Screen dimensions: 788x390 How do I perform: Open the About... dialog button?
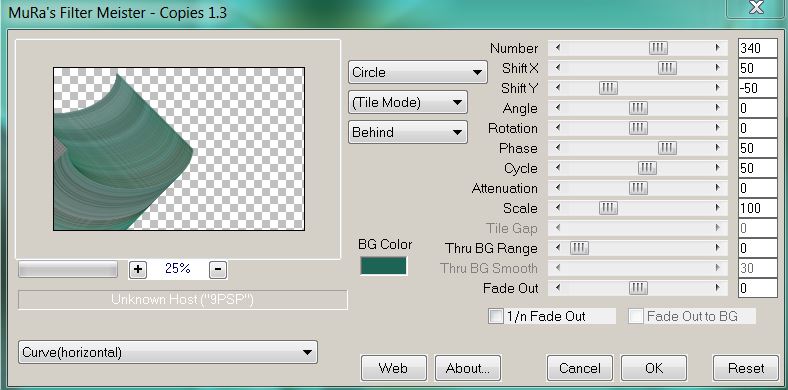(468, 368)
